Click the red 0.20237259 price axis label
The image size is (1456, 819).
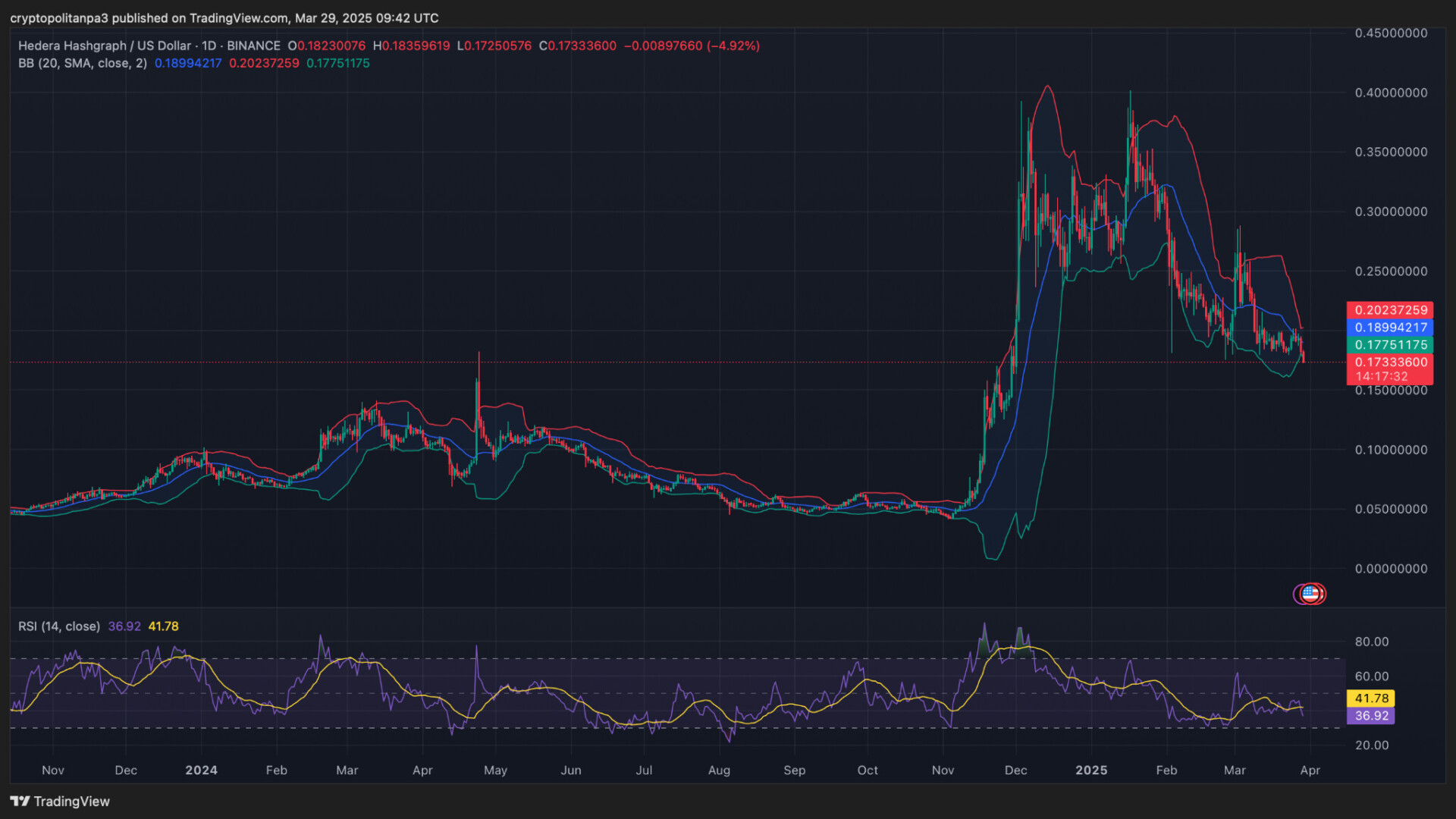click(1390, 310)
